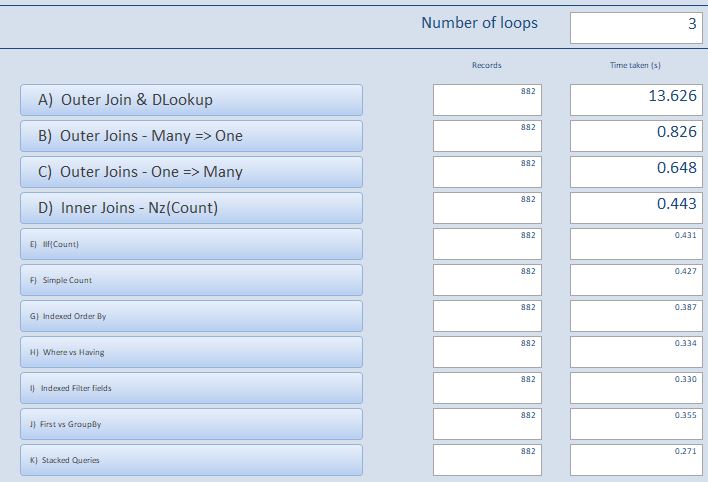Click the Number of loops input box
This screenshot has height=482, width=708.
point(636,27)
